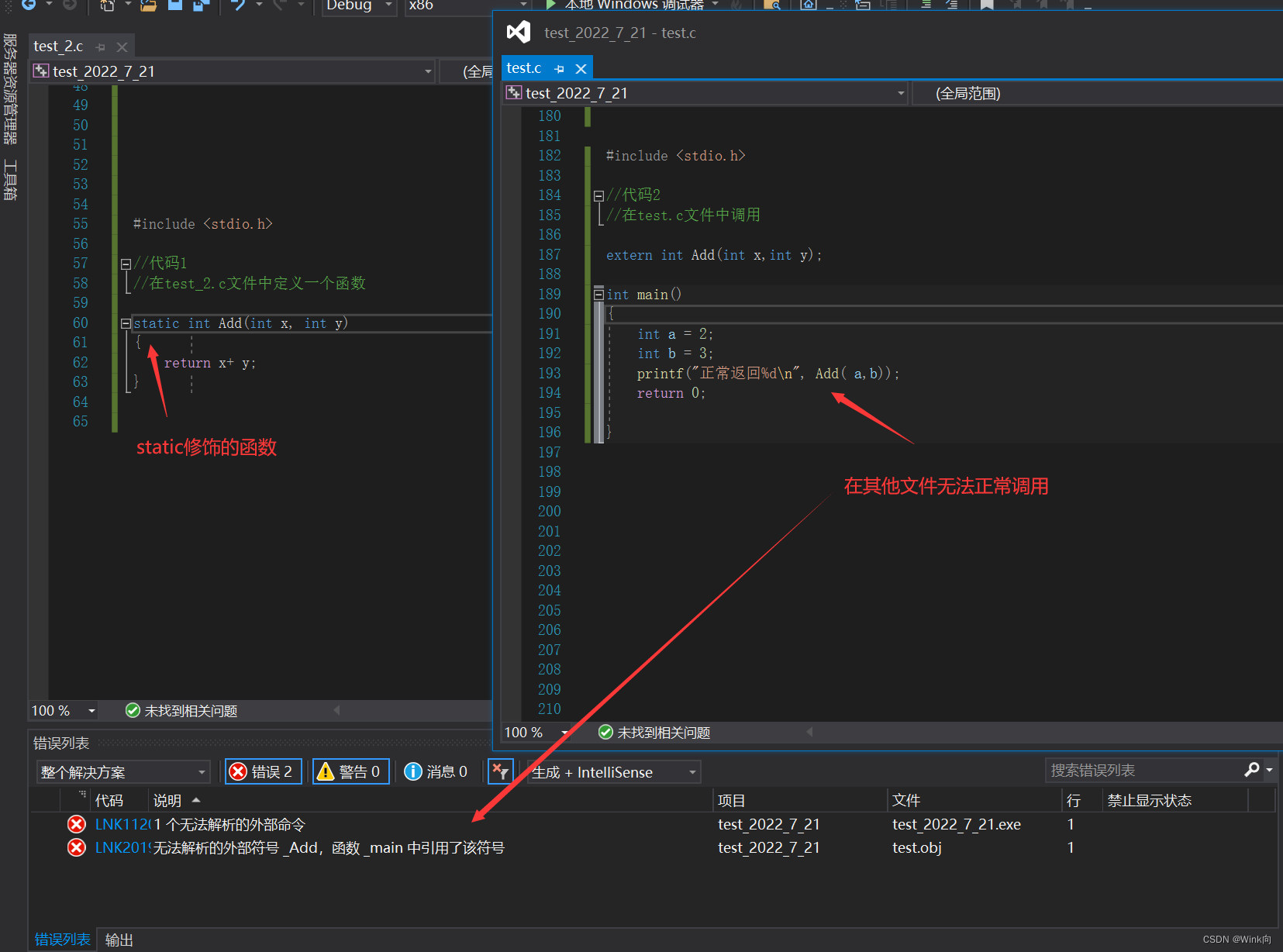Image resolution: width=1283 pixels, height=952 pixels.
Task: Click the navigate backward arrow icon
Action: (x=29, y=4)
